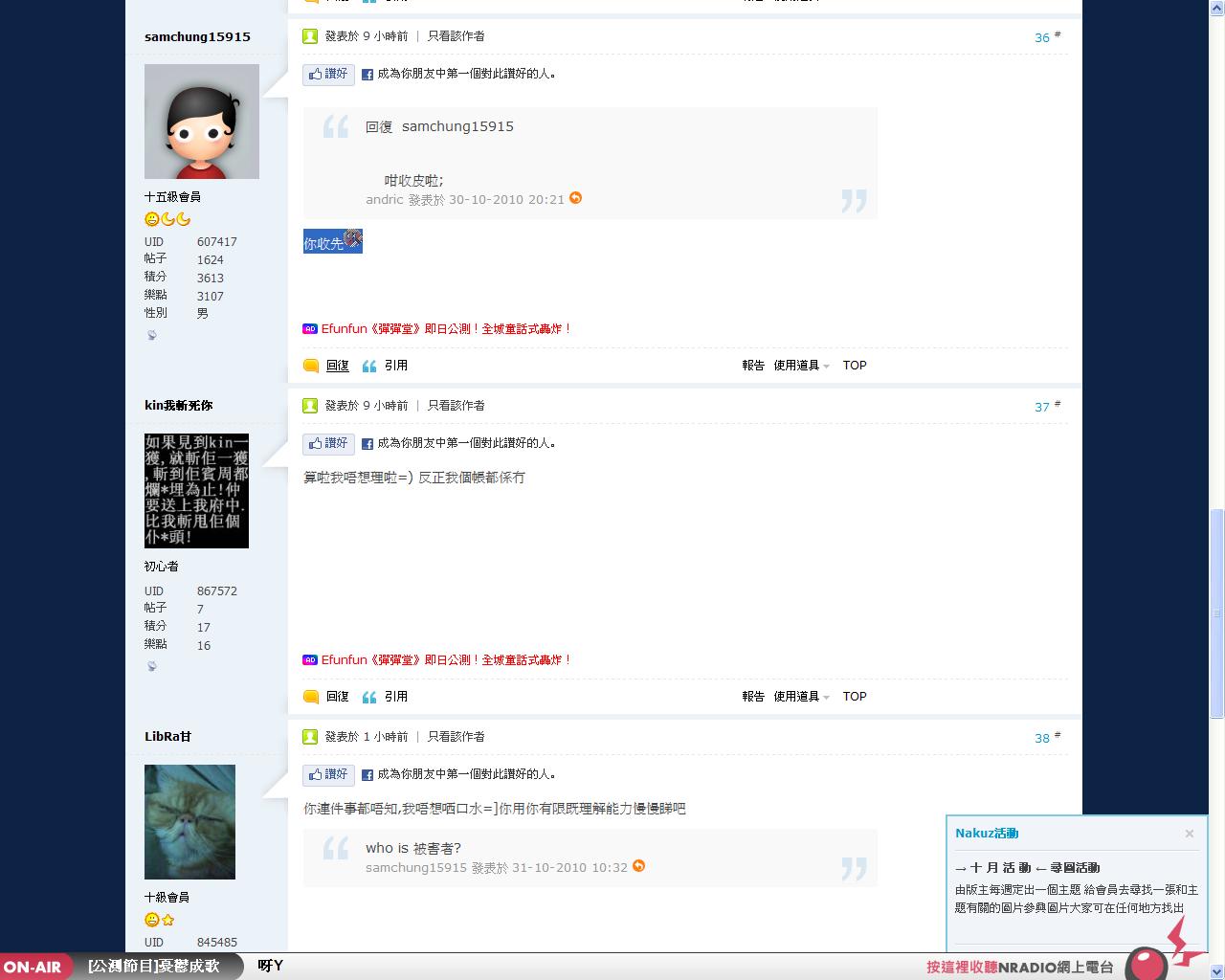This screenshot has height=980, width=1225.
Task: Report post 37 via 報告 link
Action: [x=753, y=697]
